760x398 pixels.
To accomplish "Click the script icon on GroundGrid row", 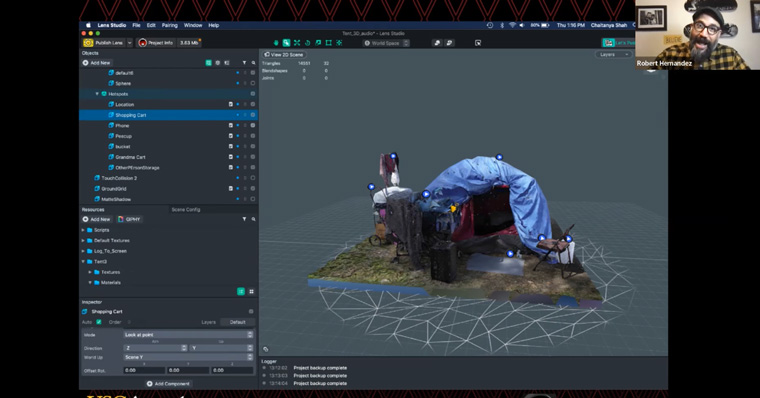I will (x=231, y=189).
